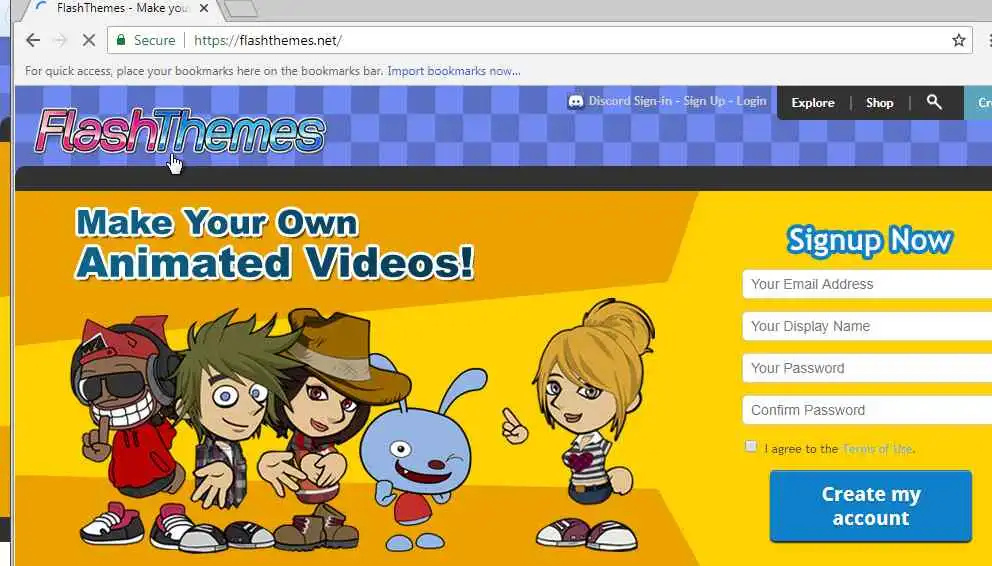The image size is (992, 566).
Task: Open the Explore menu
Action: [x=813, y=102]
